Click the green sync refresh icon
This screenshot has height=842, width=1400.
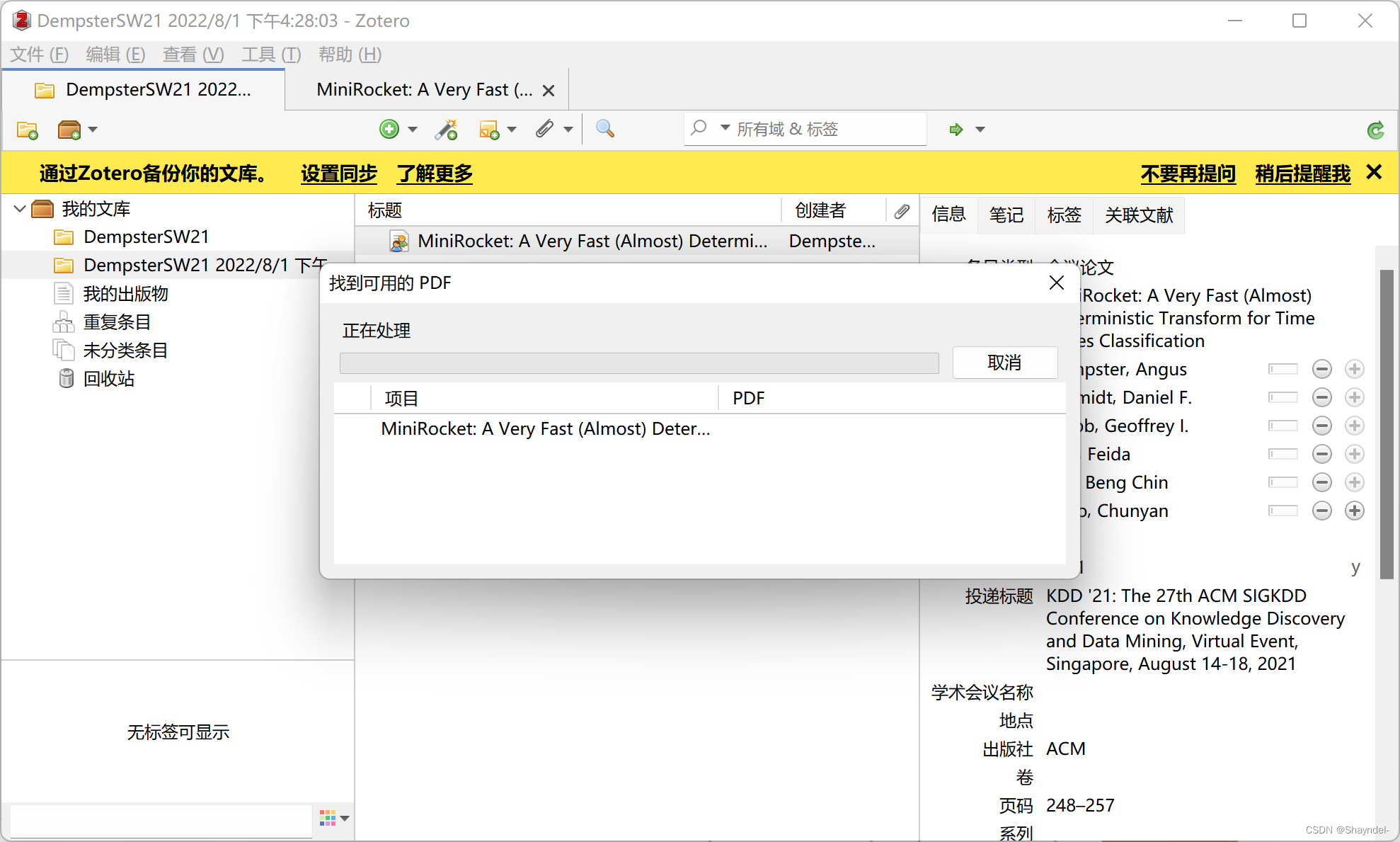(1375, 130)
